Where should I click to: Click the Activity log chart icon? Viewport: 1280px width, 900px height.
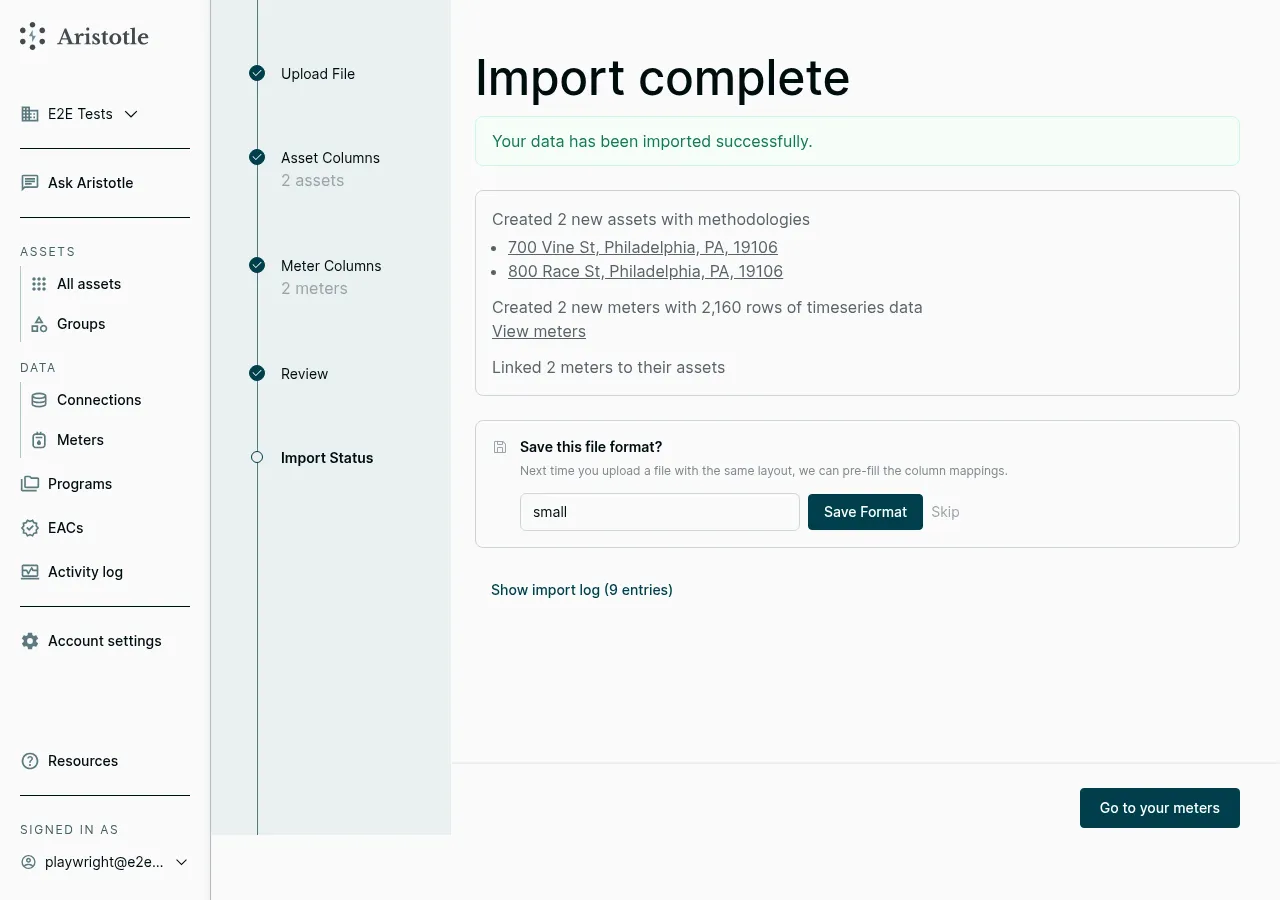point(30,572)
